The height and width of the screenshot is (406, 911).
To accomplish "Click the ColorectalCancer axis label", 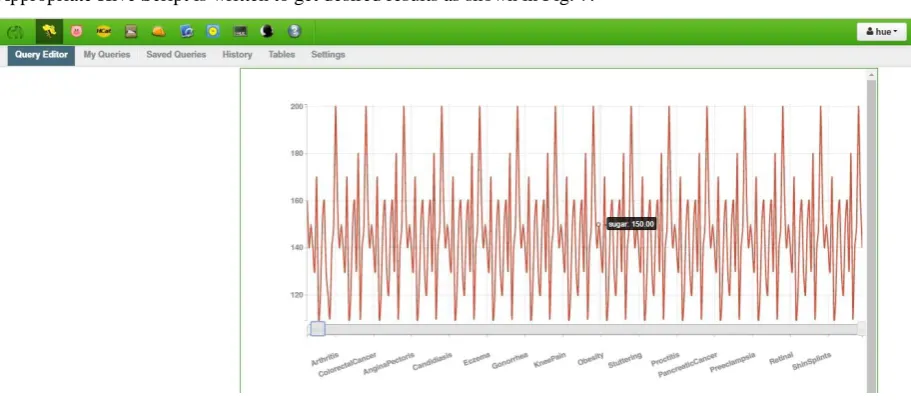I will point(347,365).
